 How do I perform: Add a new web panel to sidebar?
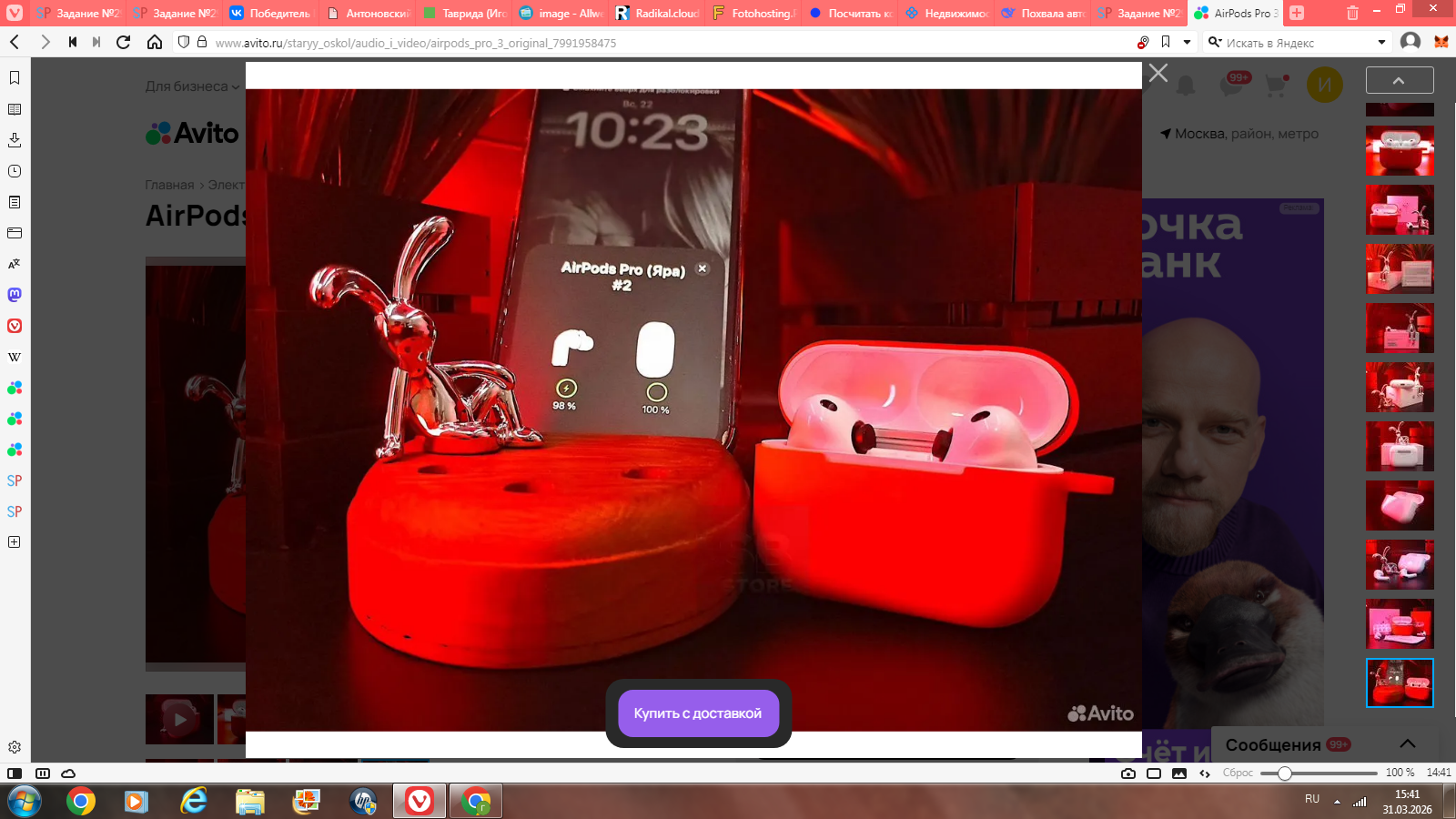coord(15,542)
